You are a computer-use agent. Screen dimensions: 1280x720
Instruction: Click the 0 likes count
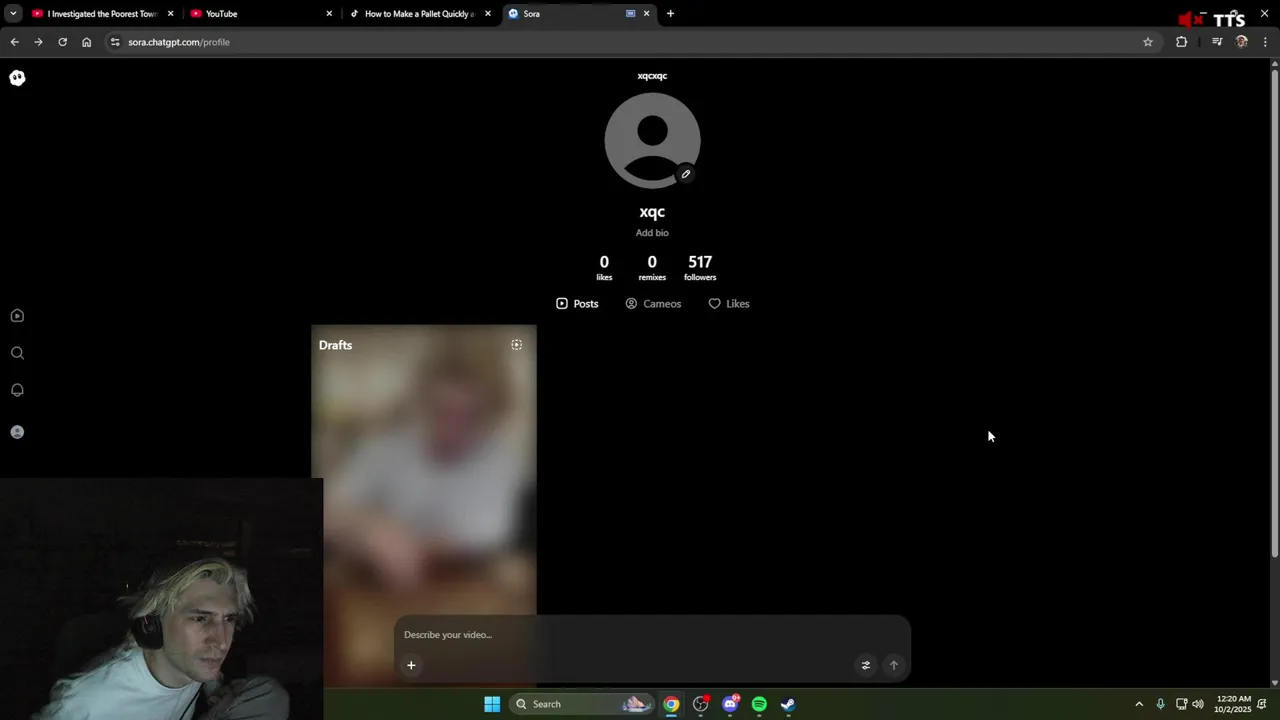pyautogui.click(x=604, y=267)
